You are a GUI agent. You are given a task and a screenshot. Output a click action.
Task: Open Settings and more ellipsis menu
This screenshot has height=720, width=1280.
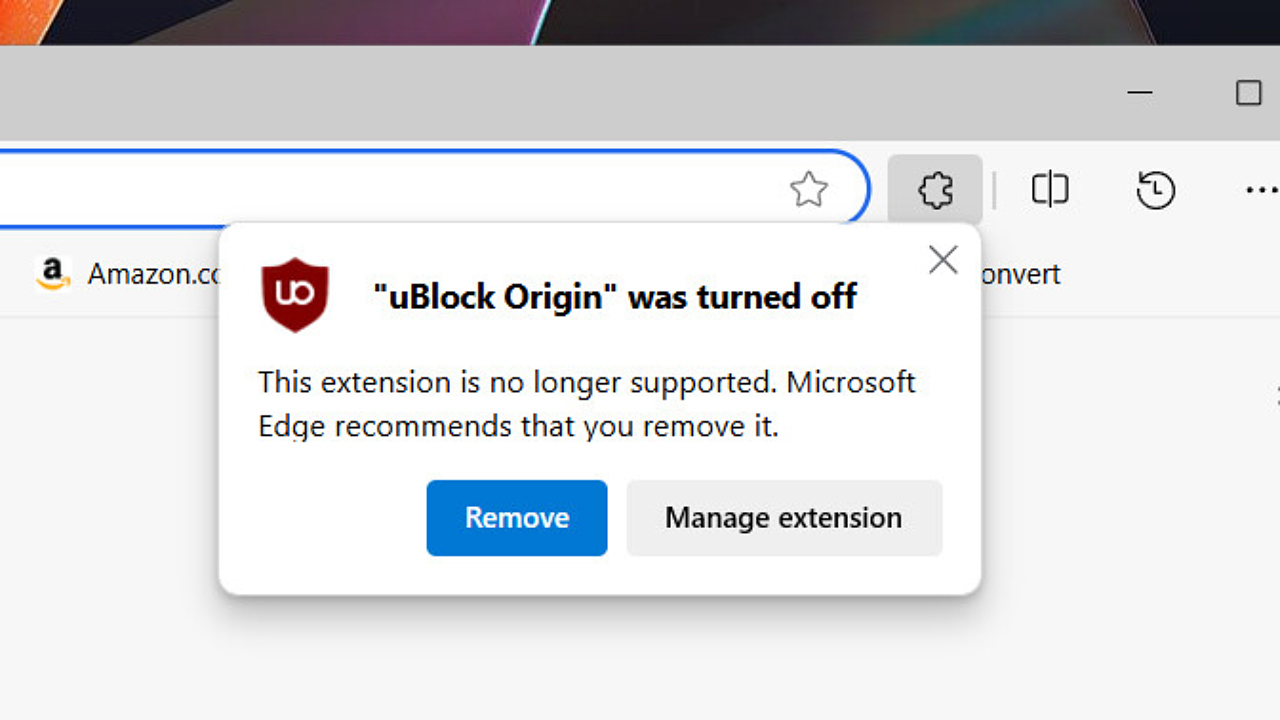[x=1262, y=189]
